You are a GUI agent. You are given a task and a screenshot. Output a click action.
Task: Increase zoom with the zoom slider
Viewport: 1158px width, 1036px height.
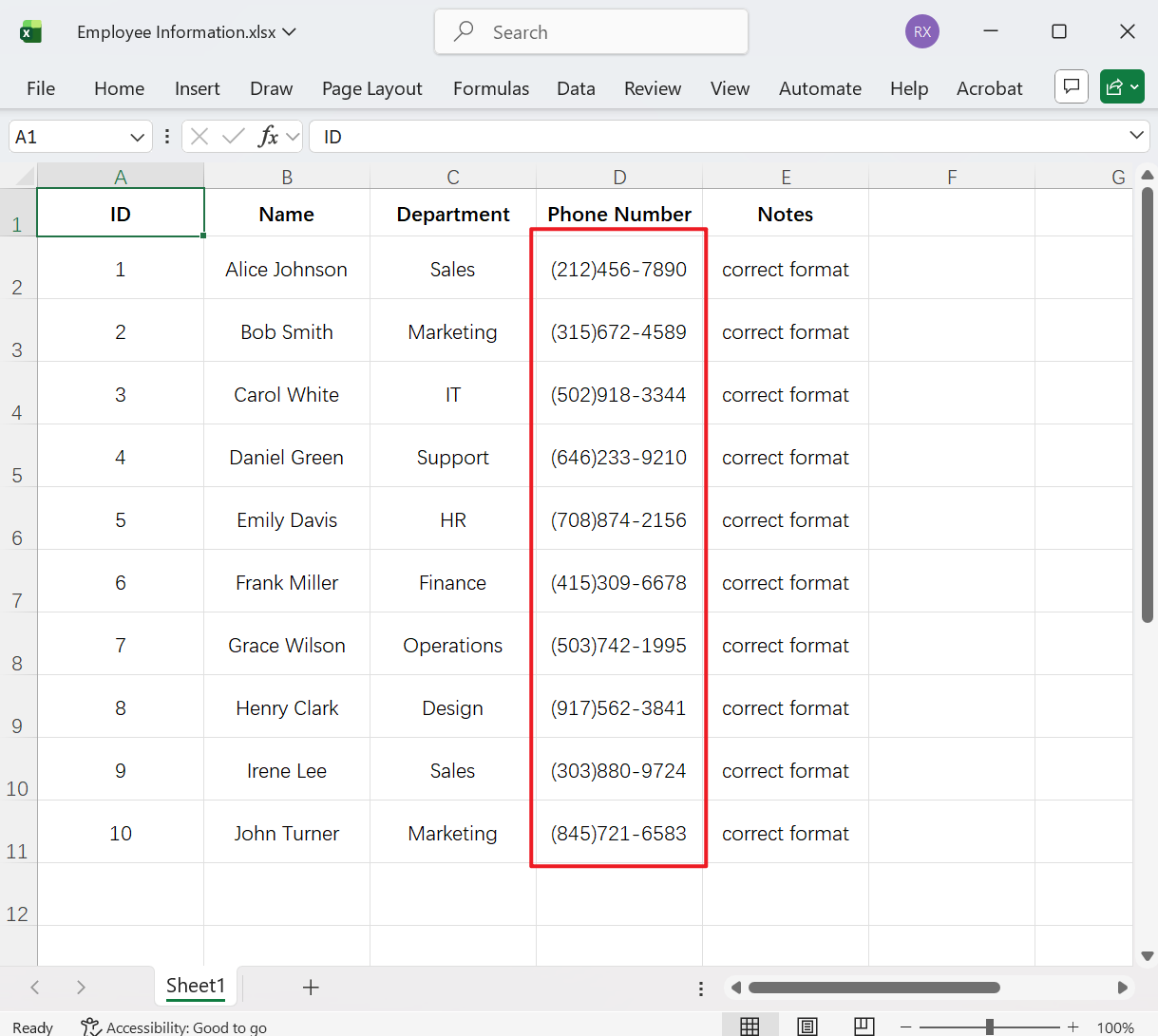pos(1073,1026)
